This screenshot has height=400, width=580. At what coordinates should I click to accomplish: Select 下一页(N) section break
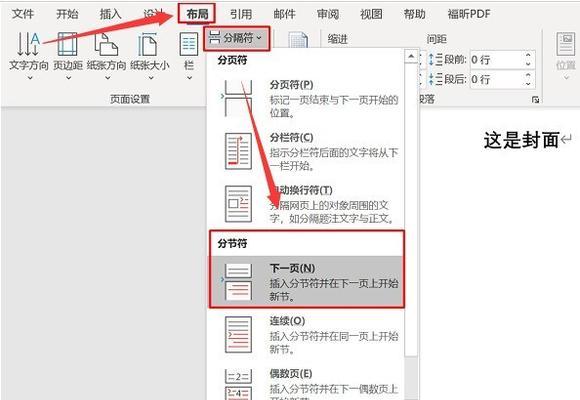coord(307,282)
